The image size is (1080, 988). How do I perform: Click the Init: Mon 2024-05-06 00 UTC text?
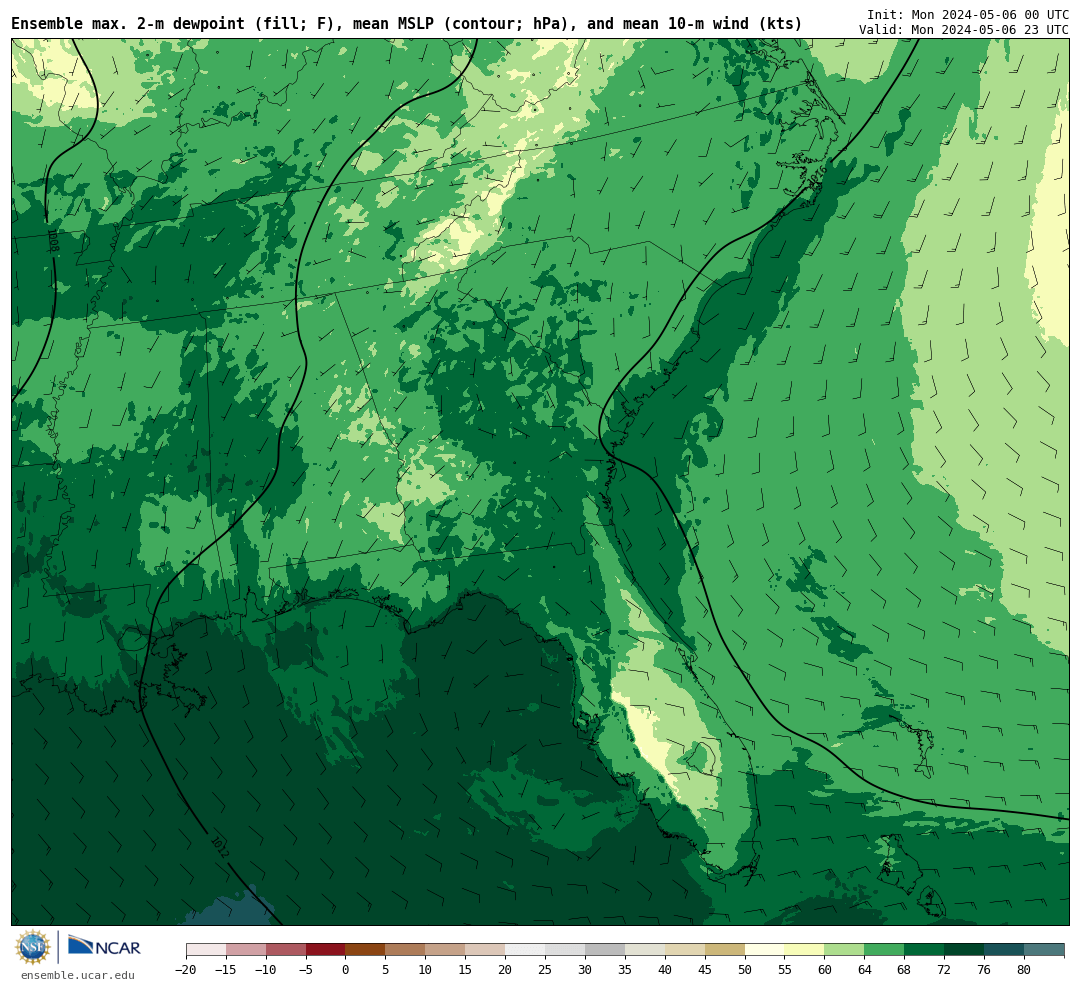[x=967, y=14]
